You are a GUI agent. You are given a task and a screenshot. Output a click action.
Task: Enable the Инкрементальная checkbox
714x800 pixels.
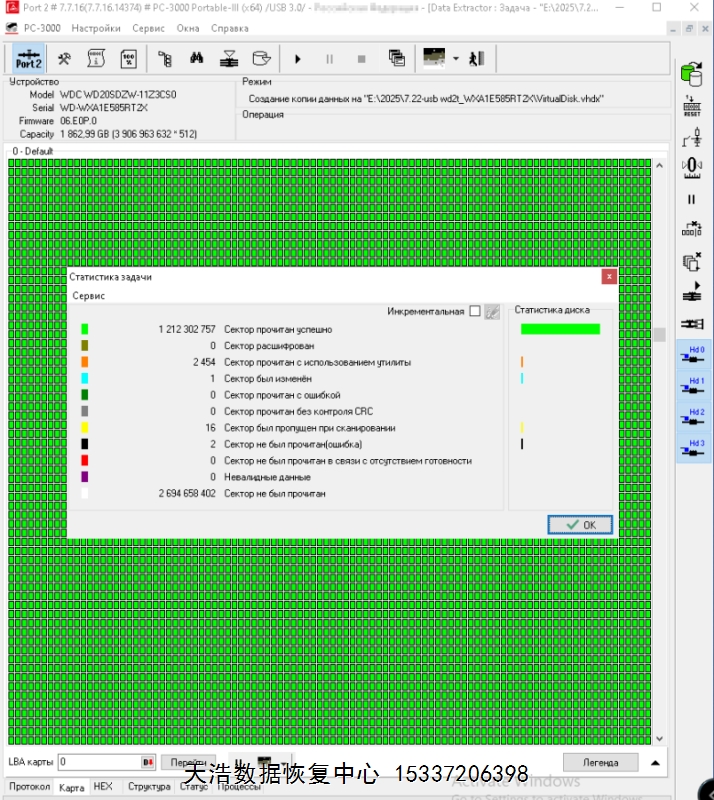tap(475, 312)
